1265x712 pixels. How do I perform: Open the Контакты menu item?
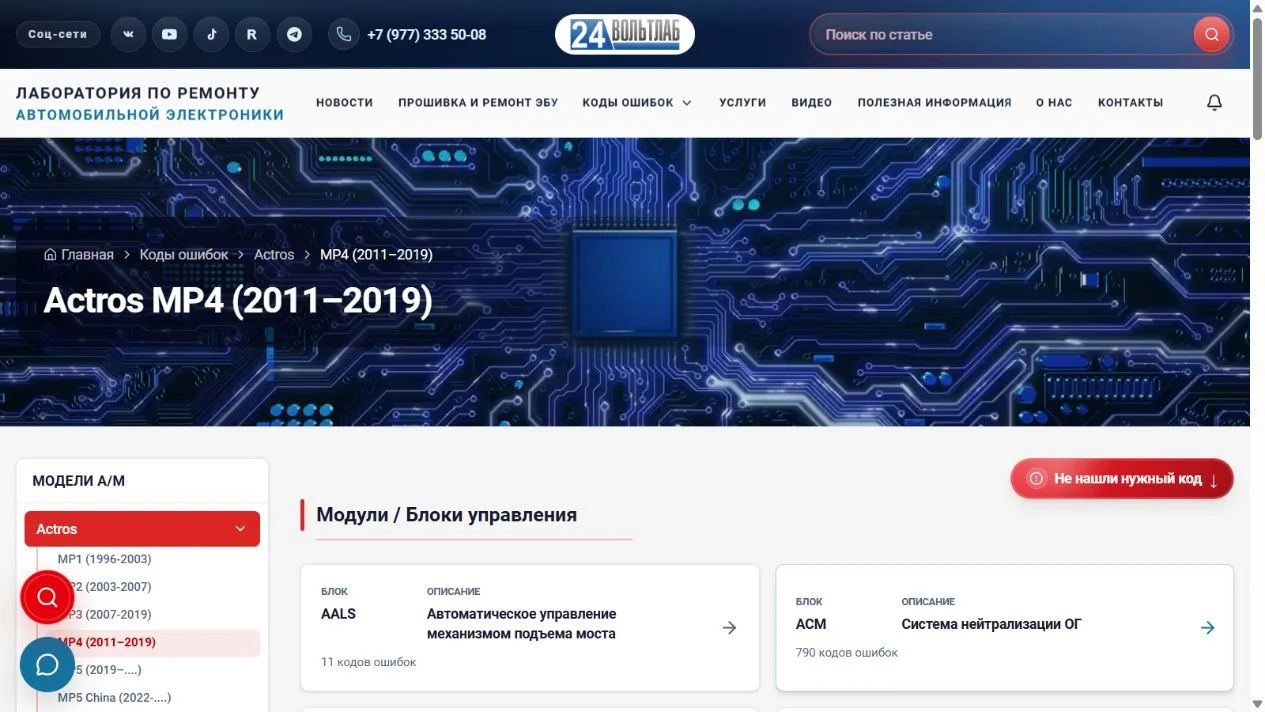coord(1130,102)
